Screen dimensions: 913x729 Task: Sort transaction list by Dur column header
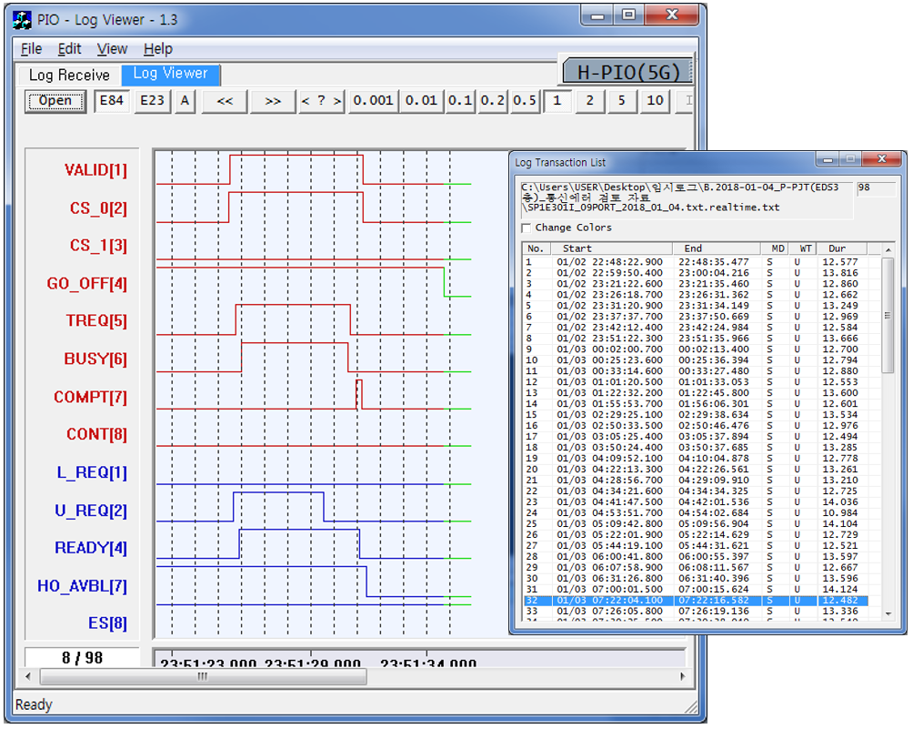[x=837, y=248]
